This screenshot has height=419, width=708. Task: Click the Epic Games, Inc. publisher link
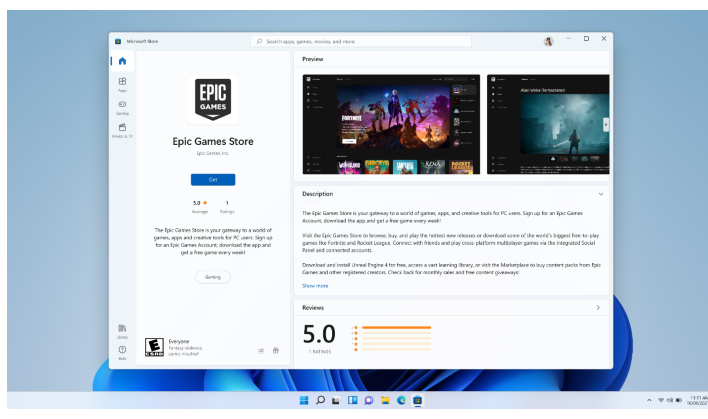tap(213, 154)
